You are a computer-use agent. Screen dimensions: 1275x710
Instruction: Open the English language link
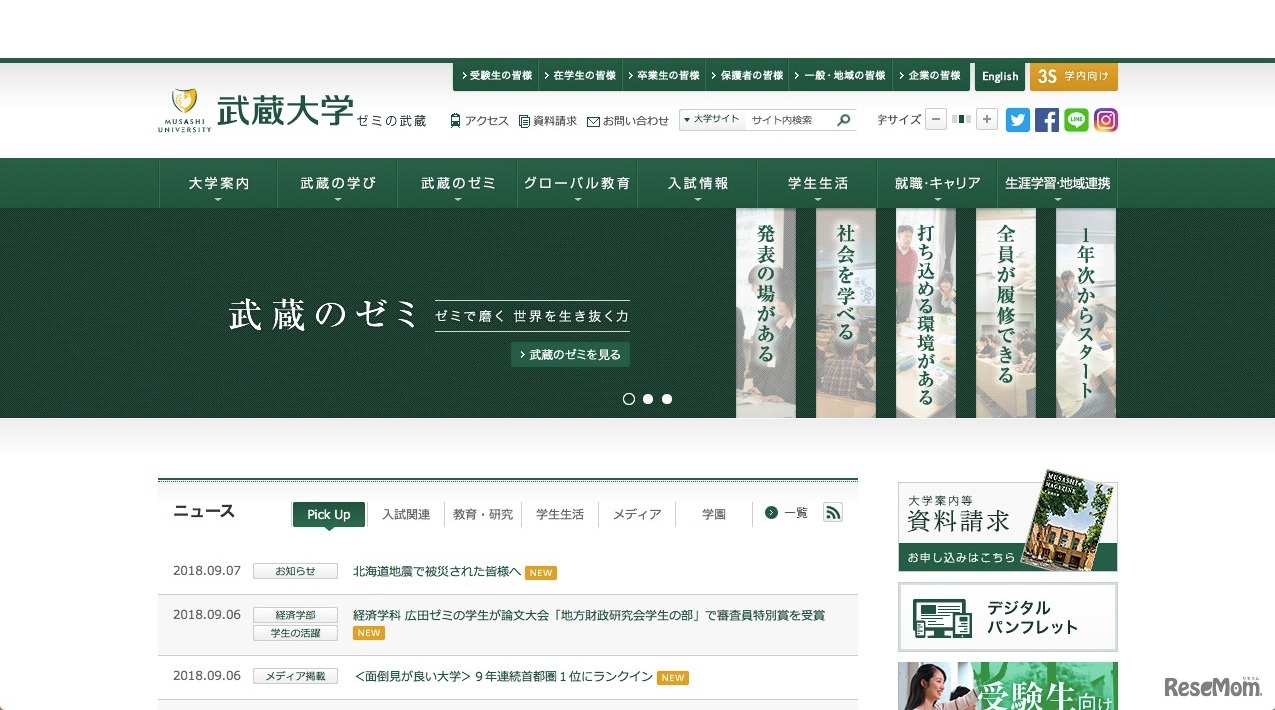(999, 77)
